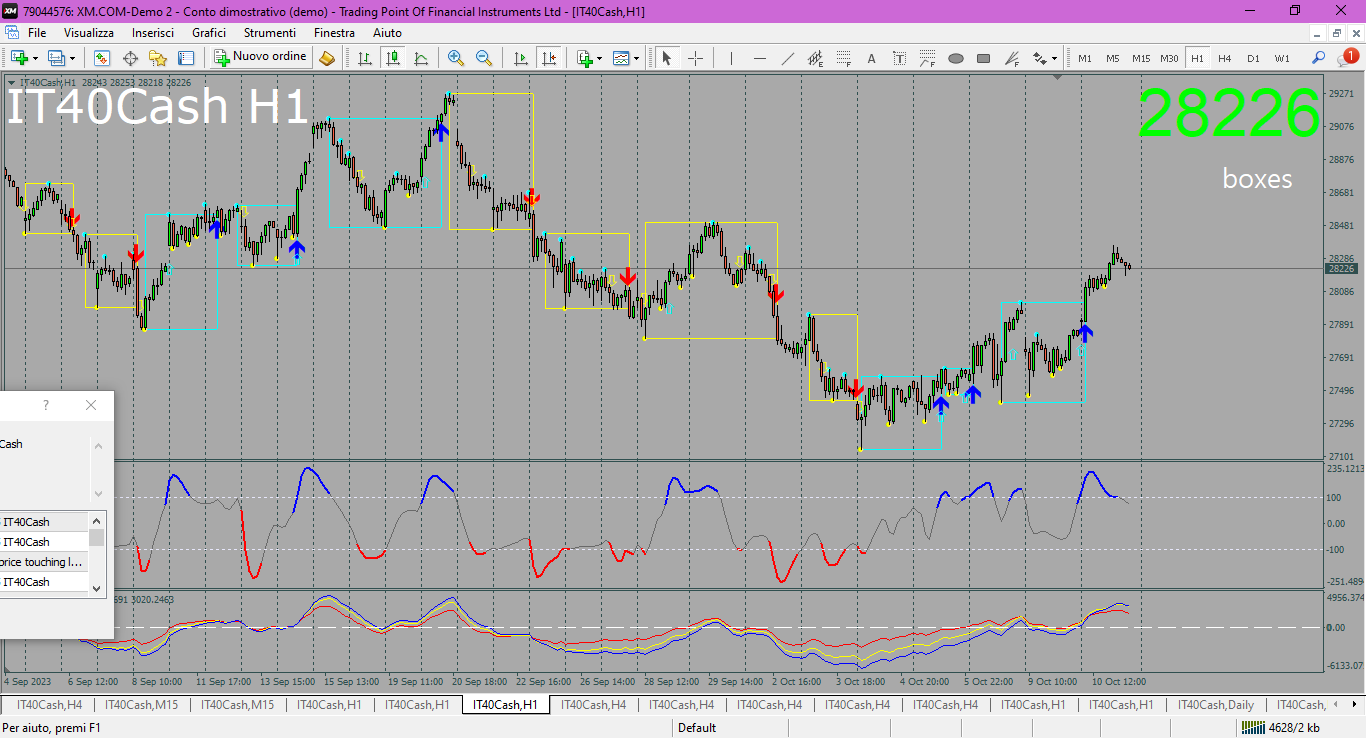Switch chart to line chart style
Image resolution: width=1366 pixels, height=738 pixels.
(x=421, y=58)
